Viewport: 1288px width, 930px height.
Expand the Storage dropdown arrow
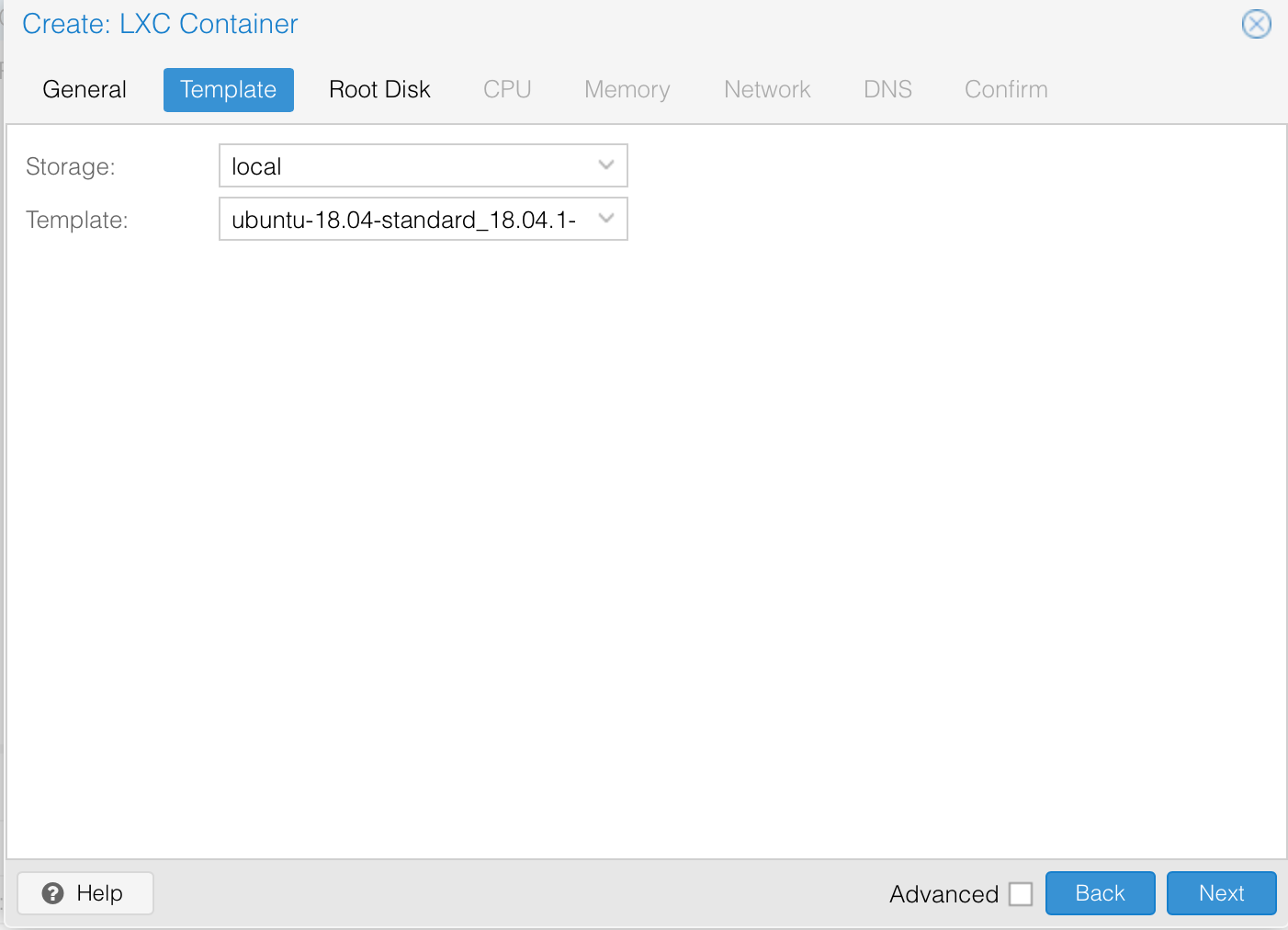point(605,165)
